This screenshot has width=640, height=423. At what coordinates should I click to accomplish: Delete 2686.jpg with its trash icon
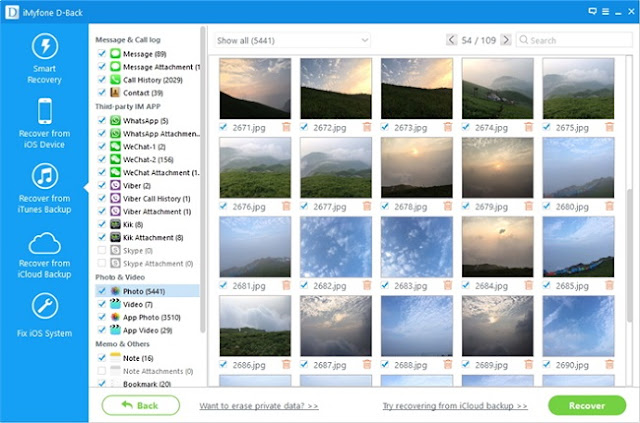pyautogui.click(x=286, y=364)
